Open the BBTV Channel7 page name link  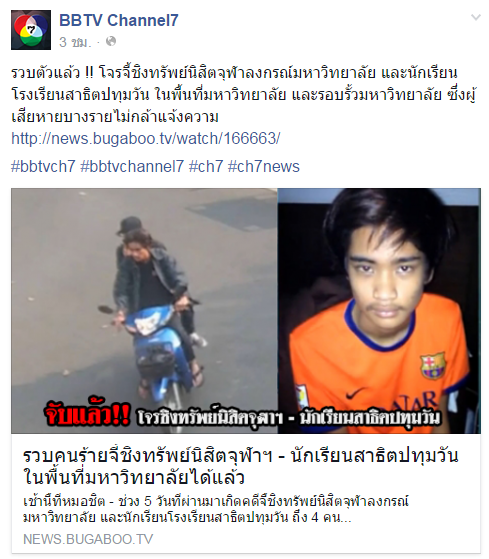point(118,20)
